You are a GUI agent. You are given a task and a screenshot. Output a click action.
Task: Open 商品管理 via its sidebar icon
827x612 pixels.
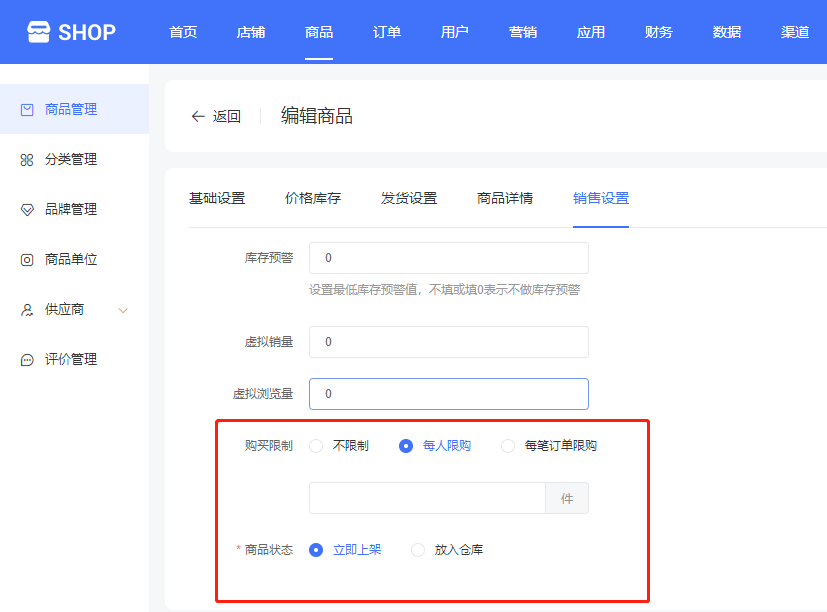tap(27, 110)
